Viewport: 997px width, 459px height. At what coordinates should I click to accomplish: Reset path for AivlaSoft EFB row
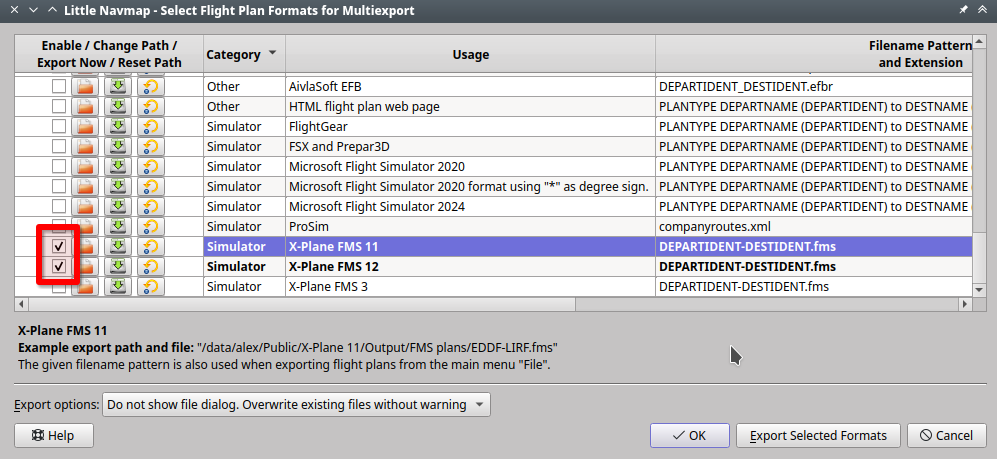(150, 86)
